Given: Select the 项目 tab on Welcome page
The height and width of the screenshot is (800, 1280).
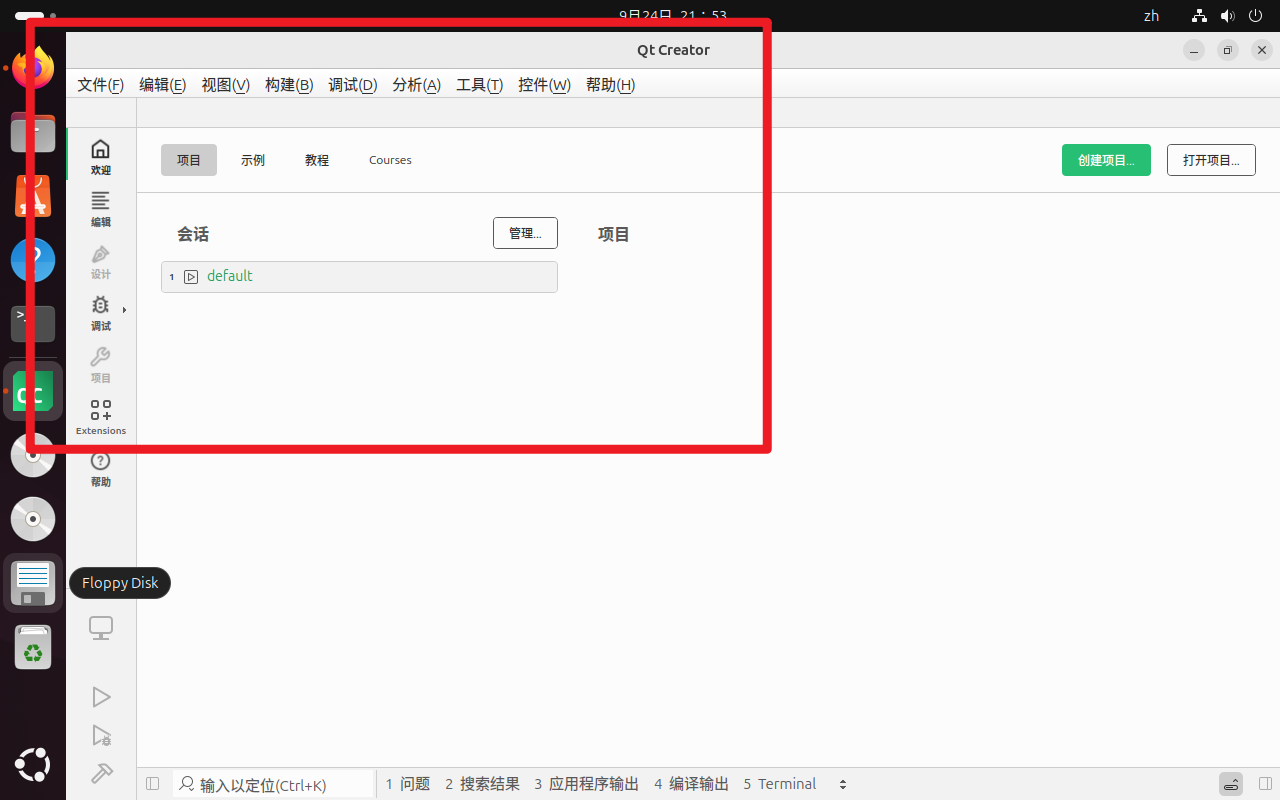Looking at the screenshot, I should coord(189,160).
